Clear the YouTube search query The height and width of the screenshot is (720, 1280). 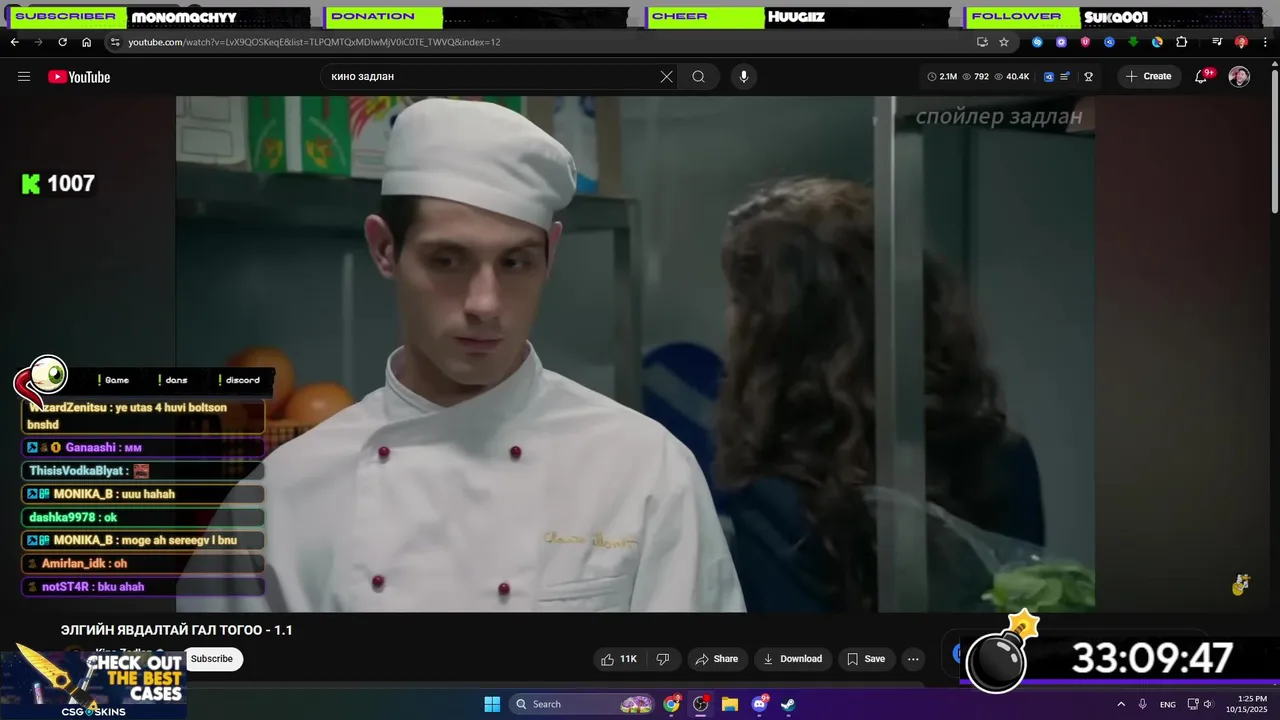(666, 77)
